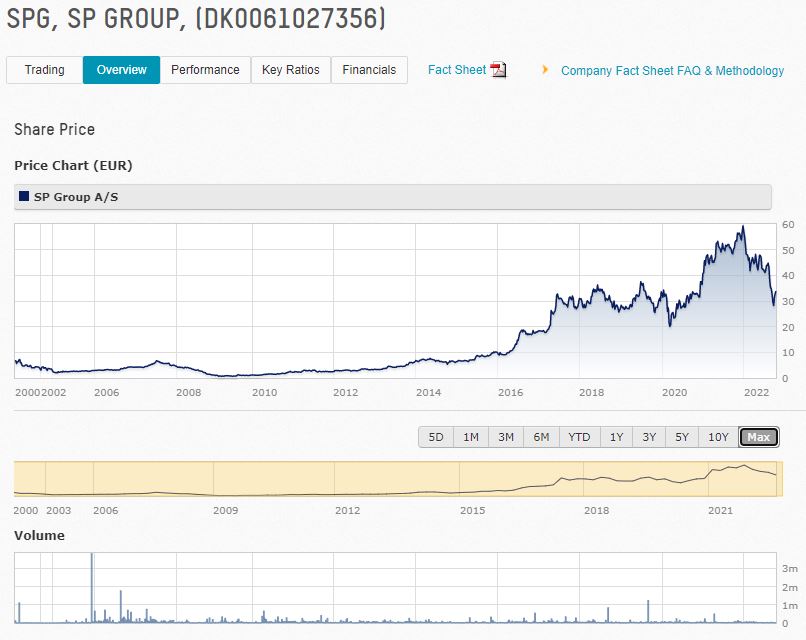The image size is (806, 640).
Task: Click the SP Group A/S legend color square
Action: point(24,197)
